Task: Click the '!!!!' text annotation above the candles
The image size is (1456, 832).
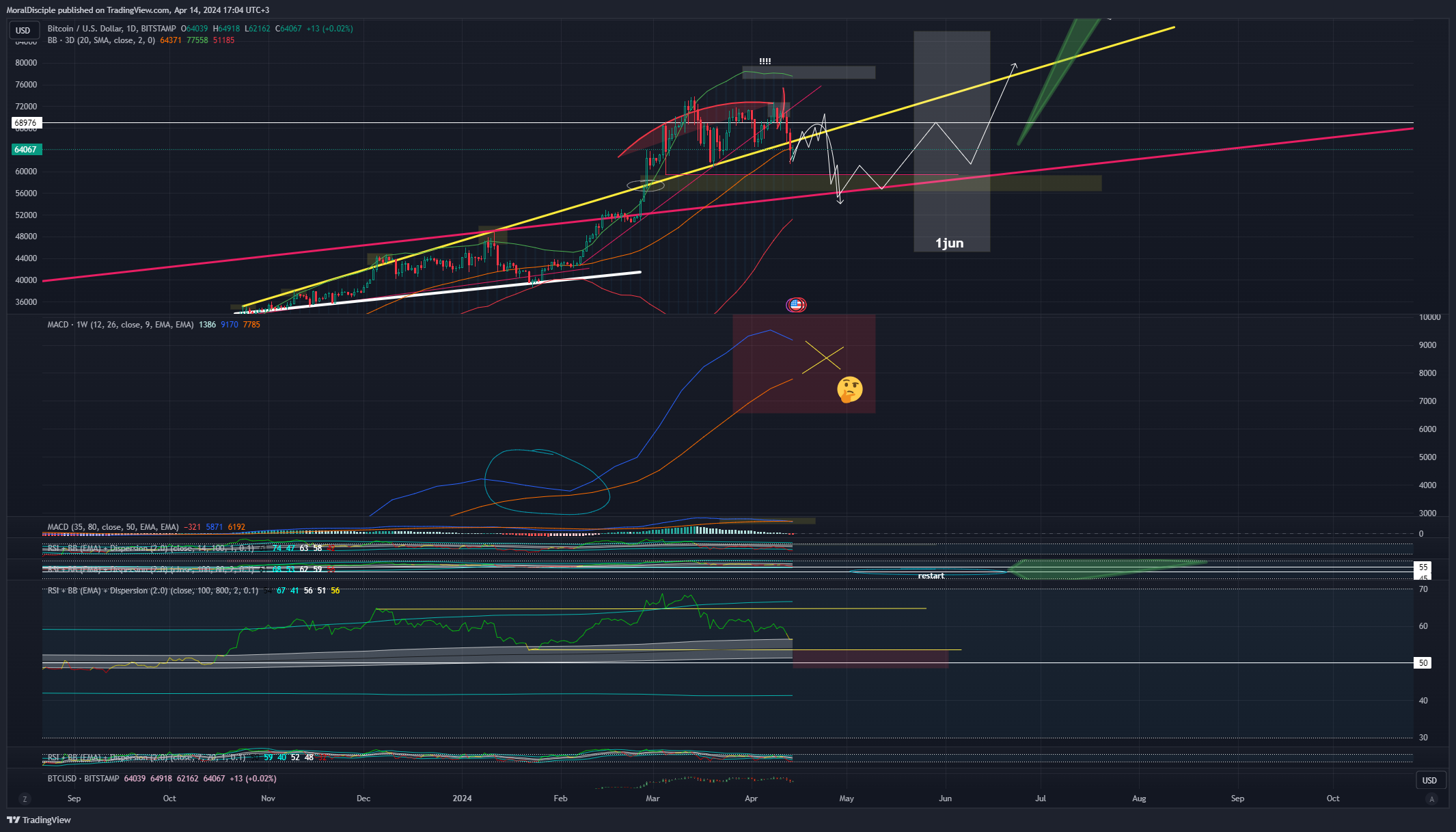Action: 765,62
